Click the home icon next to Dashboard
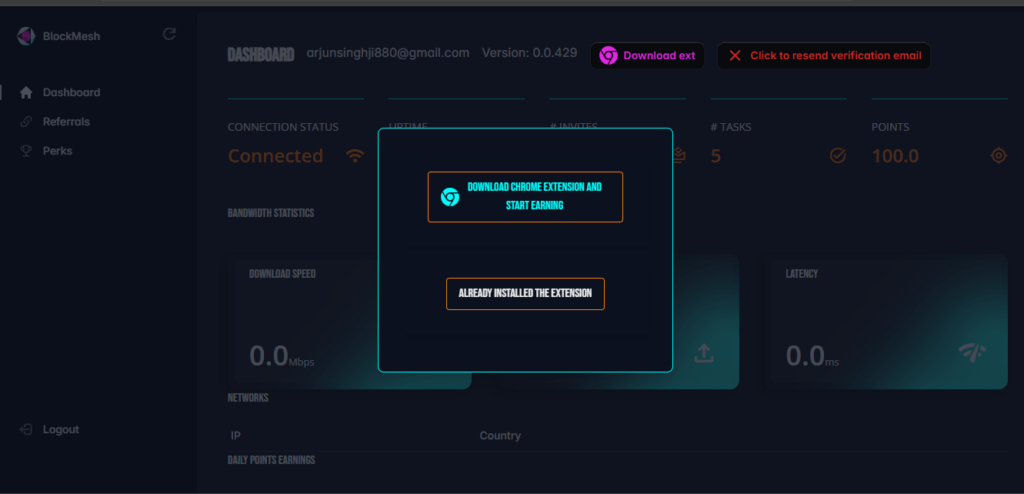Screen dimensions: 1024x494 tap(26, 93)
